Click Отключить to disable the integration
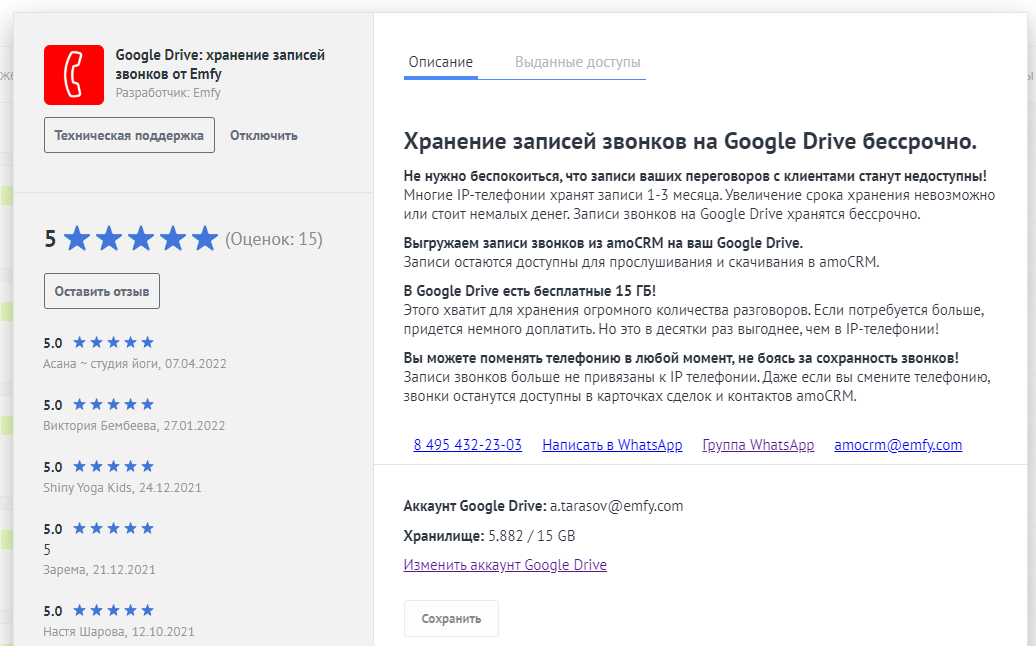Viewport: 1036px width, 646px height. pyautogui.click(x=264, y=135)
